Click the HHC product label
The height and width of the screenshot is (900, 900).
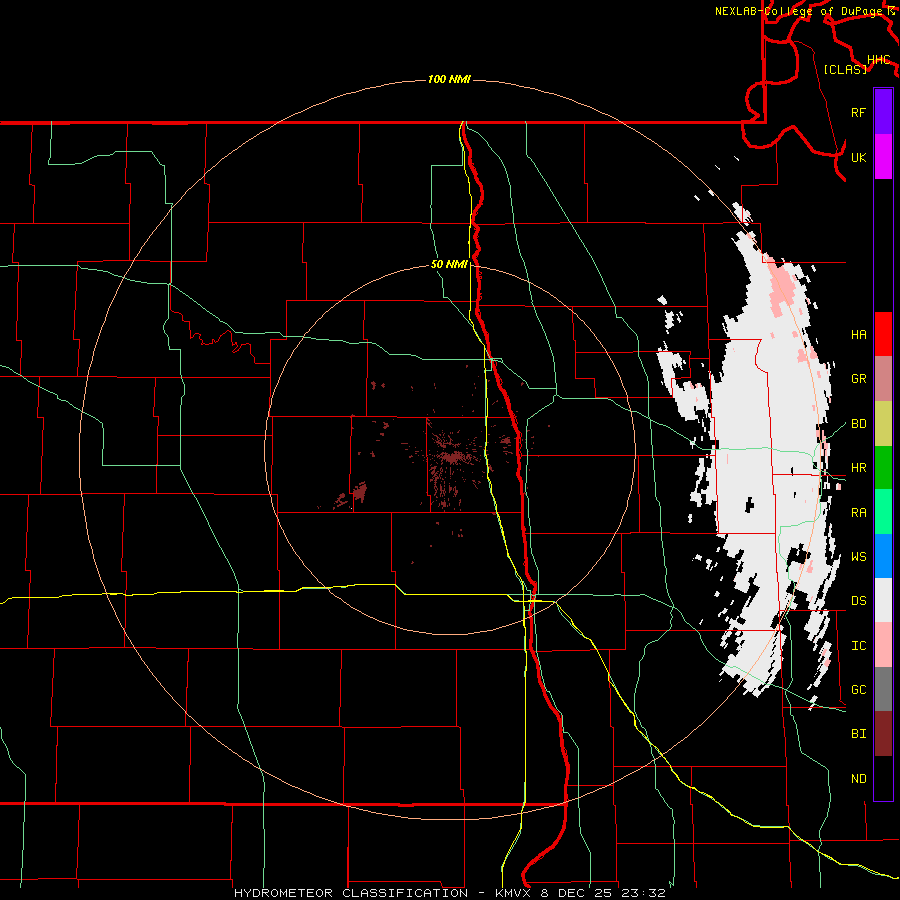pos(878,60)
